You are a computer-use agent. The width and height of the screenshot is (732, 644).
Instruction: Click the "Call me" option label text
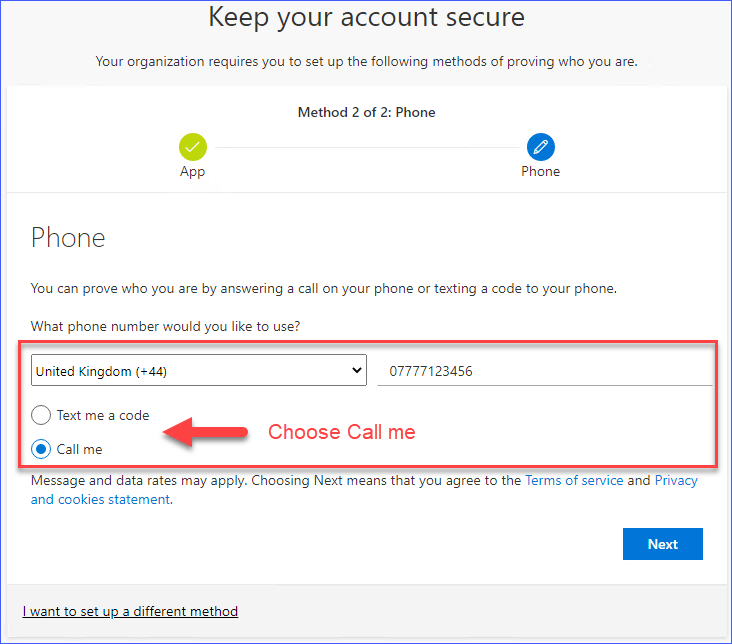point(79,449)
